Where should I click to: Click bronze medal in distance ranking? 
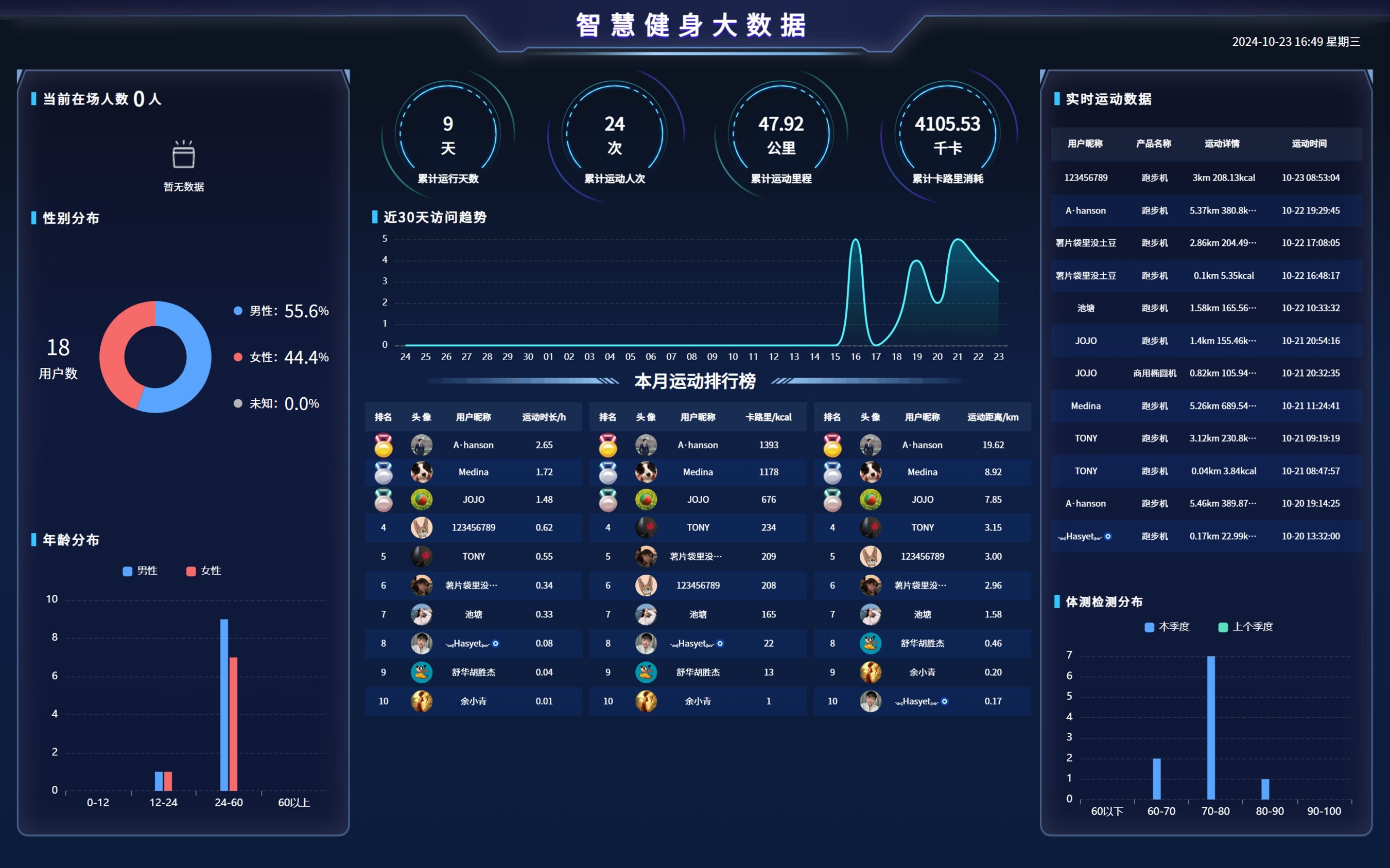coord(832,500)
